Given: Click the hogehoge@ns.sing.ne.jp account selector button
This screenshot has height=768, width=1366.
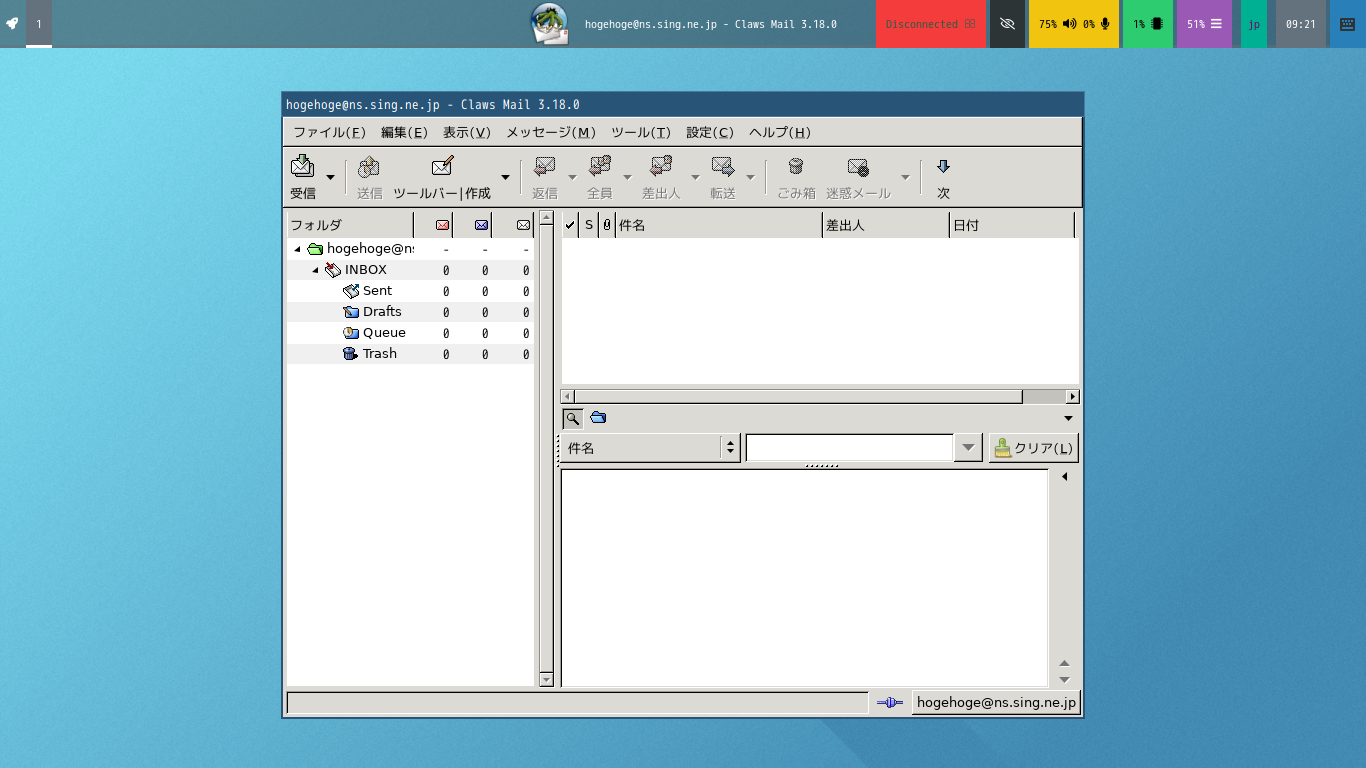Looking at the screenshot, I should [x=996, y=703].
